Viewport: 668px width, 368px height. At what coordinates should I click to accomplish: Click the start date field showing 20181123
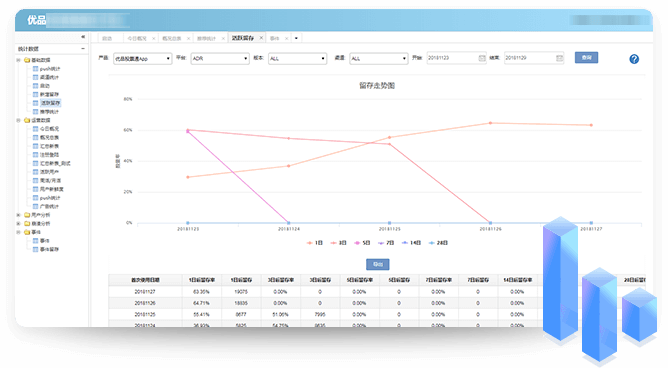pyautogui.click(x=452, y=58)
